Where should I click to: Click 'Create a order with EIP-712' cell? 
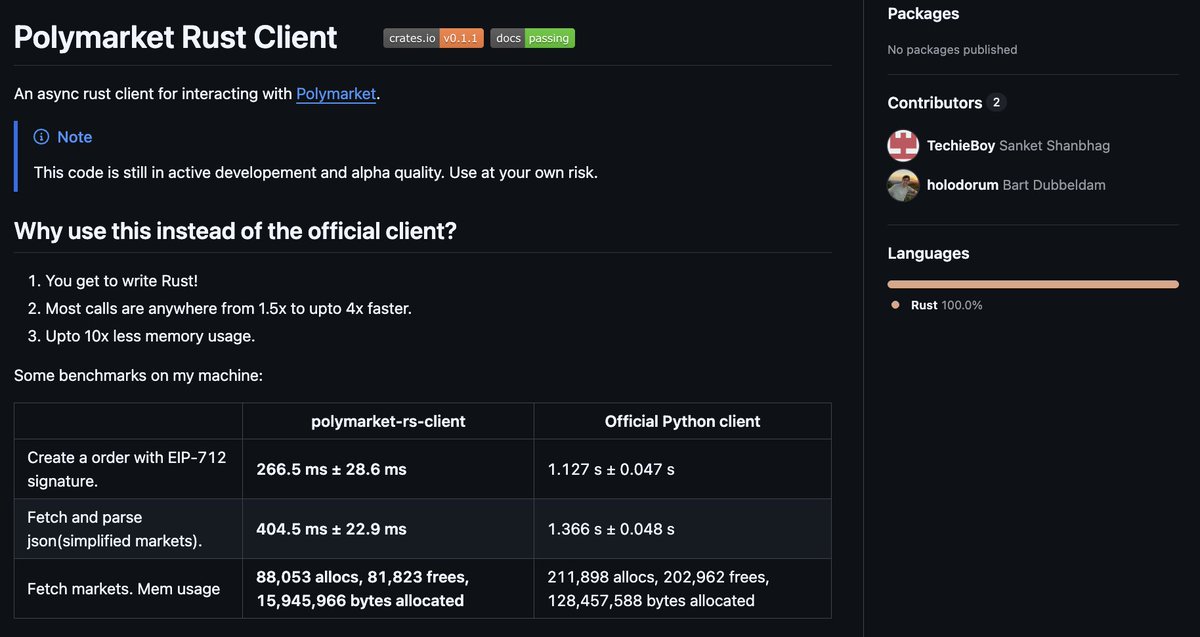[128, 469]
